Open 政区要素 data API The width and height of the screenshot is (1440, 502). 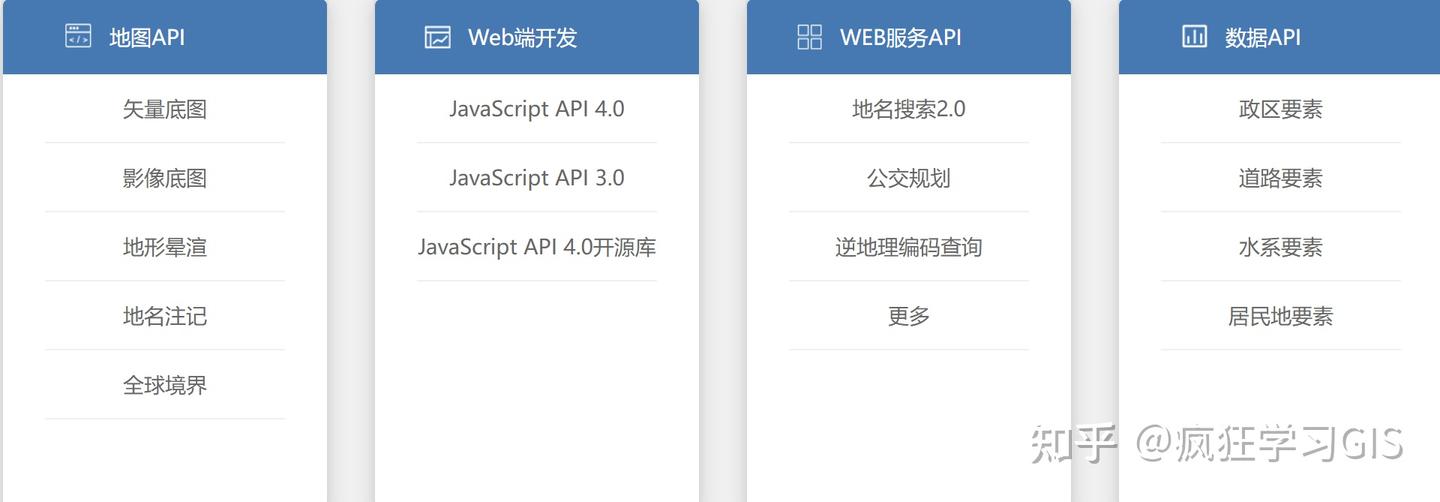point(1281,109)
